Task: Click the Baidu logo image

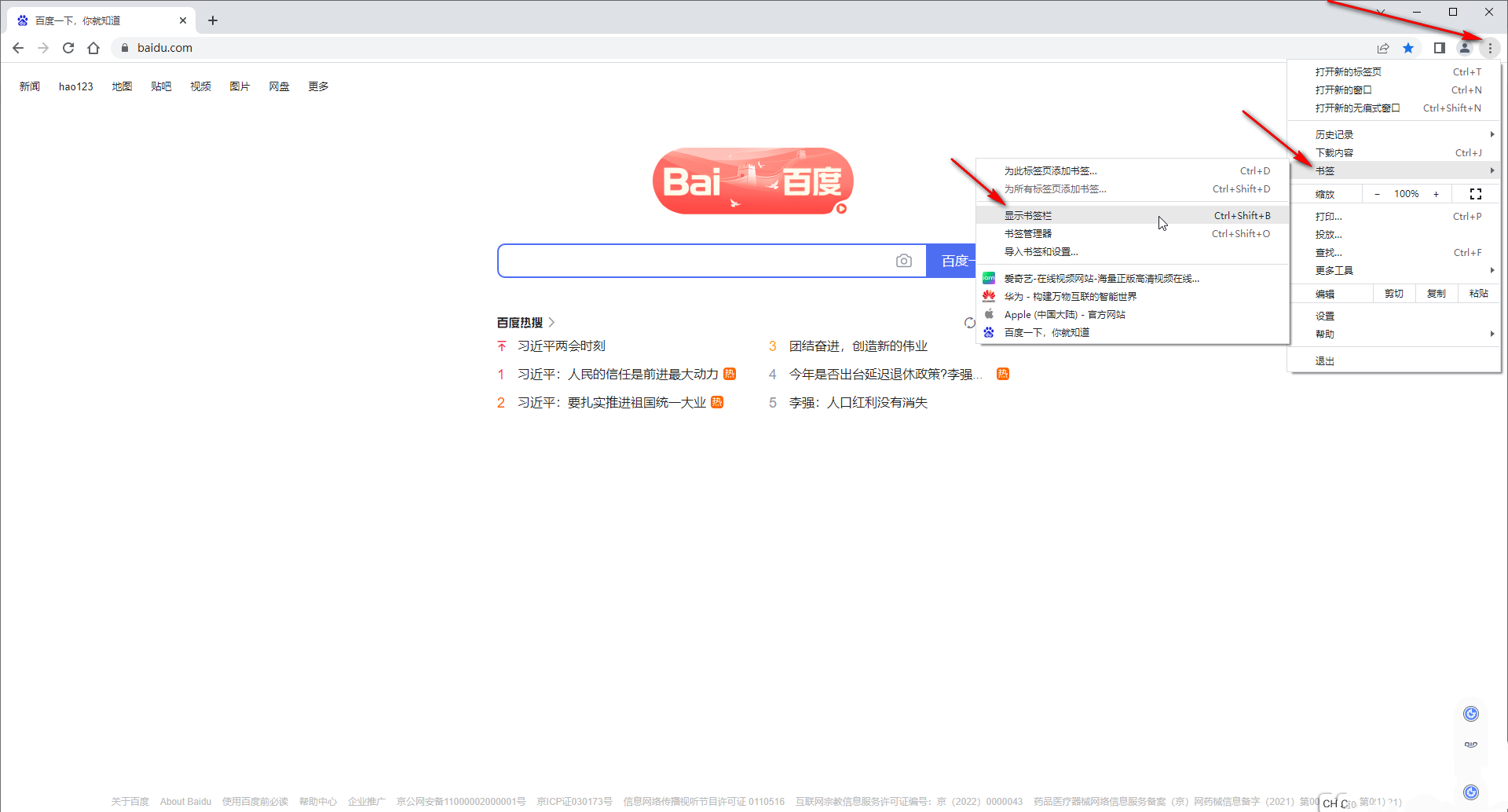Action: coord(753,181)
